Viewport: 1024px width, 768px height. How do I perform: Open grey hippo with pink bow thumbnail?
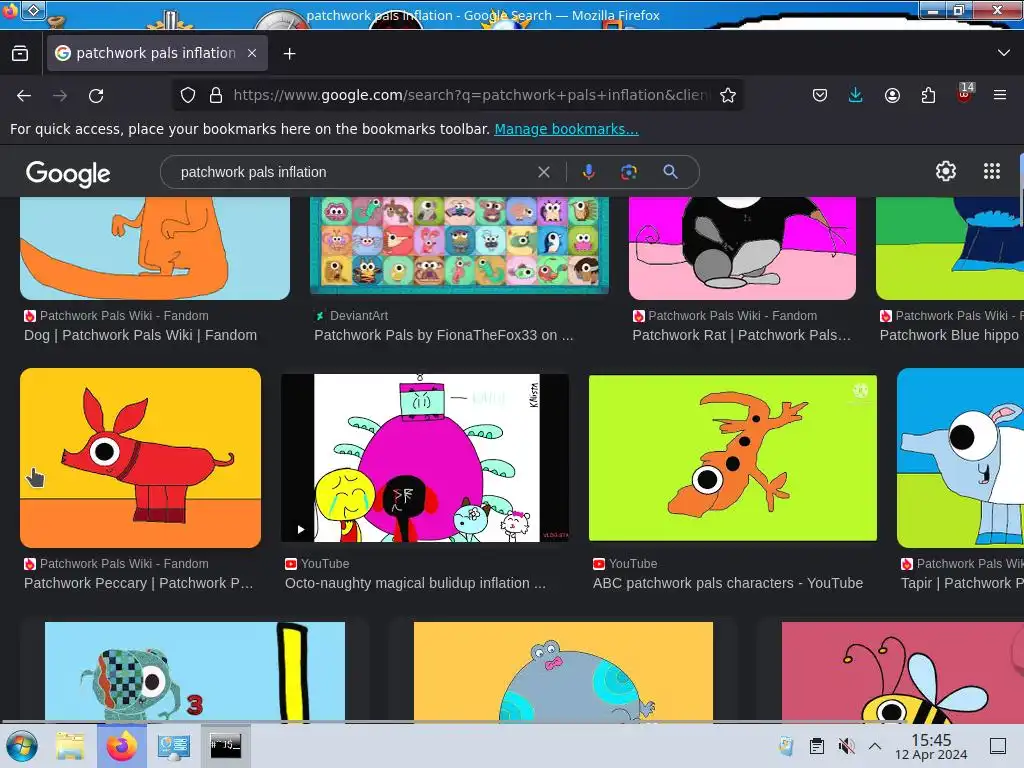pyautogui.click(x=564, y=671)
